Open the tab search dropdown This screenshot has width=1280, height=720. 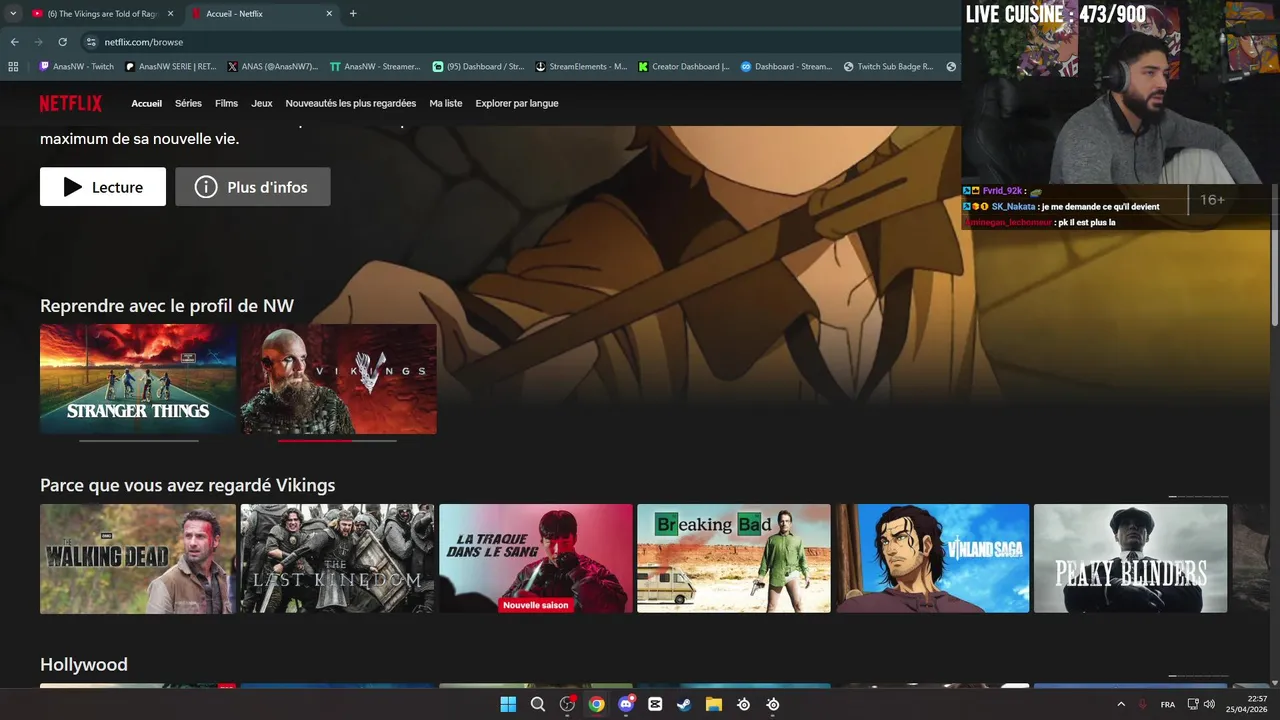(12, 14)
